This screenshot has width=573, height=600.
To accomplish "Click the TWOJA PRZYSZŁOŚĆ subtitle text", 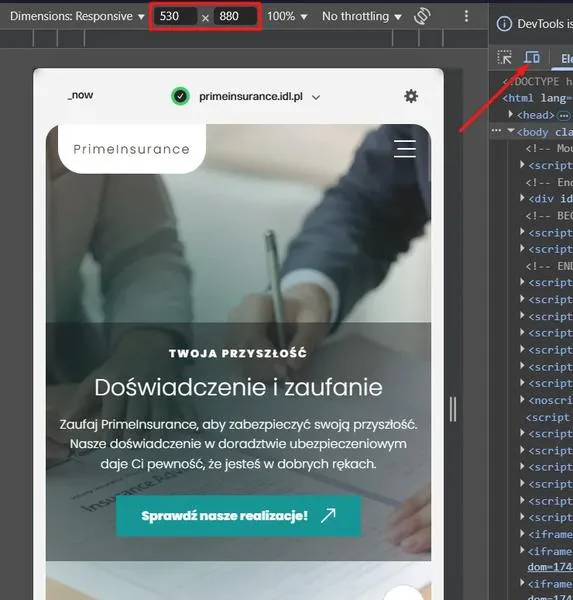I will coord(238,353).
